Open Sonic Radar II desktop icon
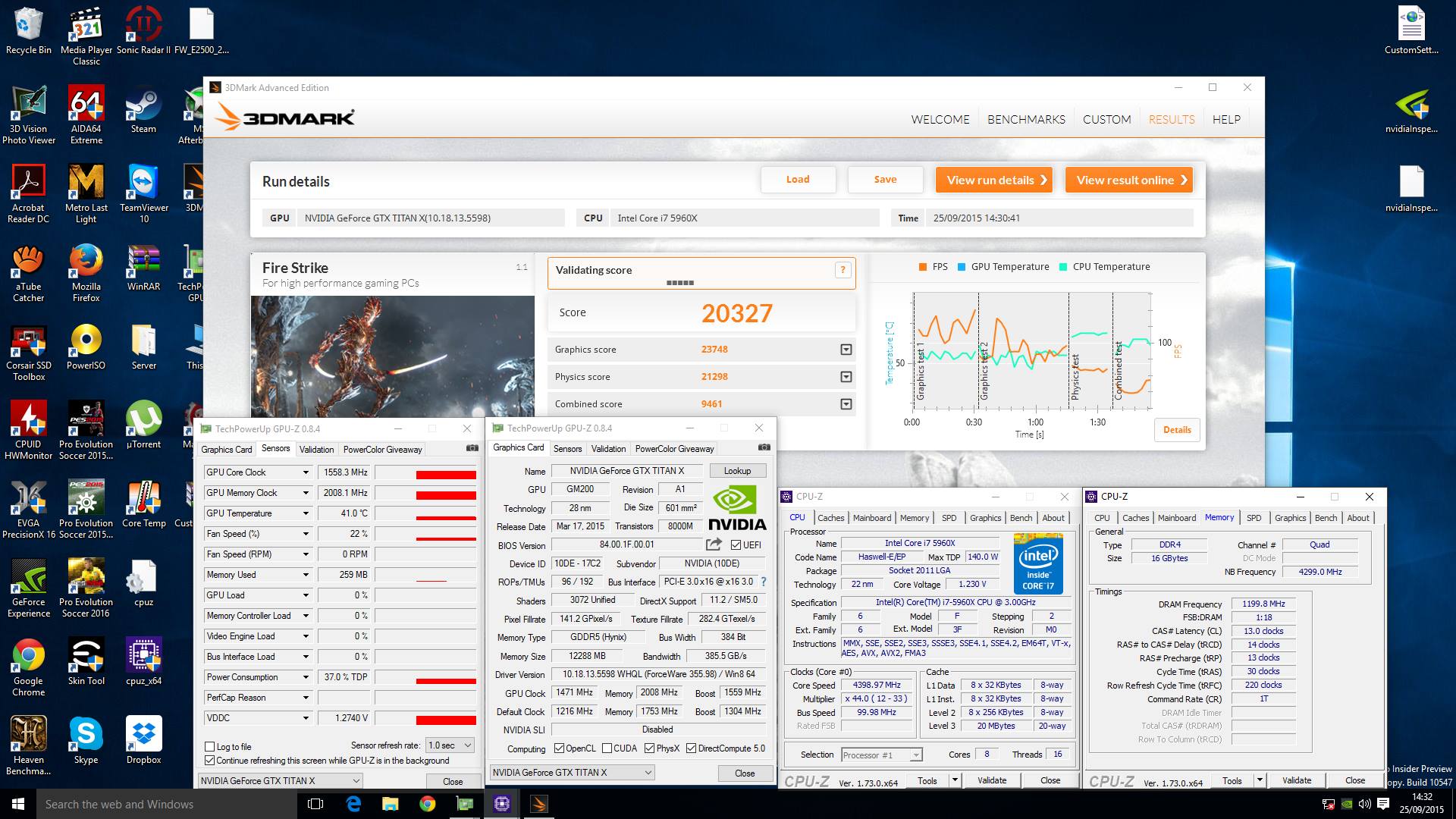The width and height of the screenshot is (1456, 819). pyautogui.click(x=143, y=32)
